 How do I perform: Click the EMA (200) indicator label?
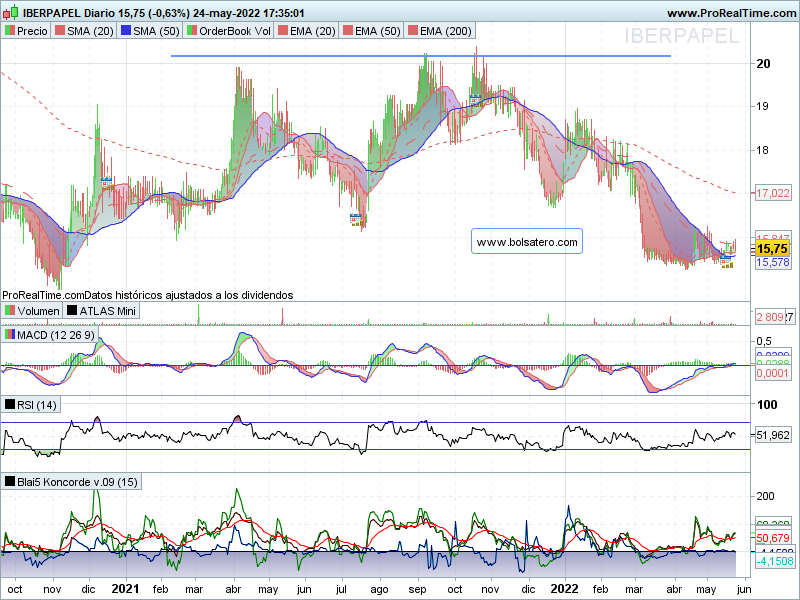[440, 31]
